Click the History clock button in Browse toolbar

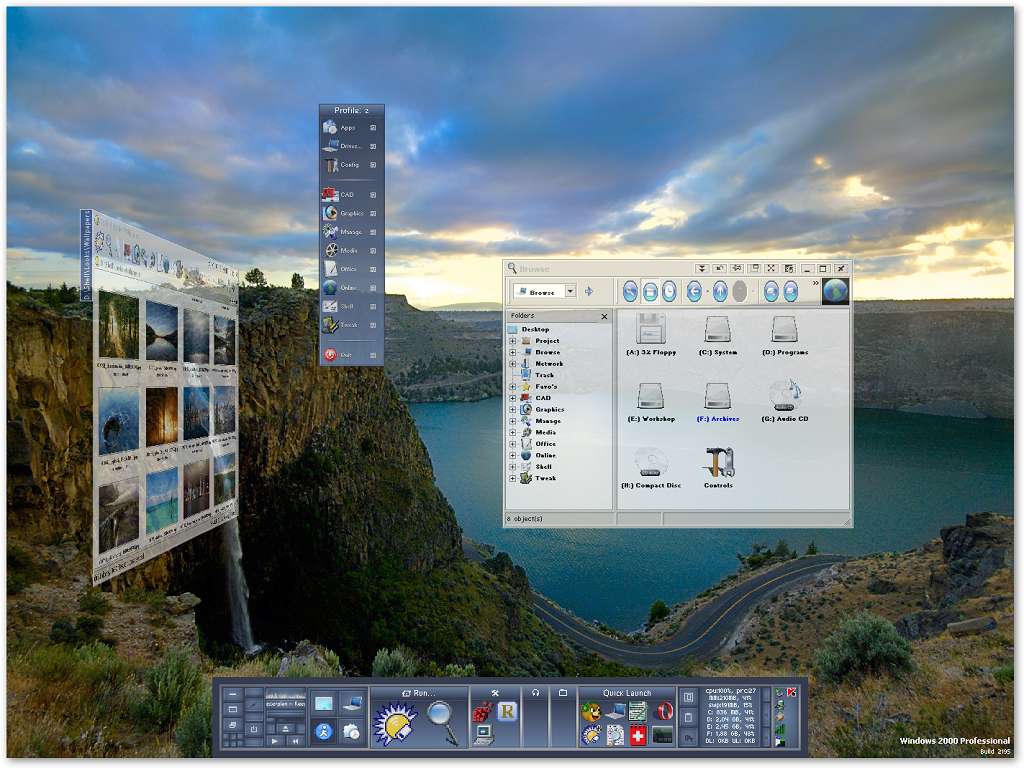pos(669,291)
